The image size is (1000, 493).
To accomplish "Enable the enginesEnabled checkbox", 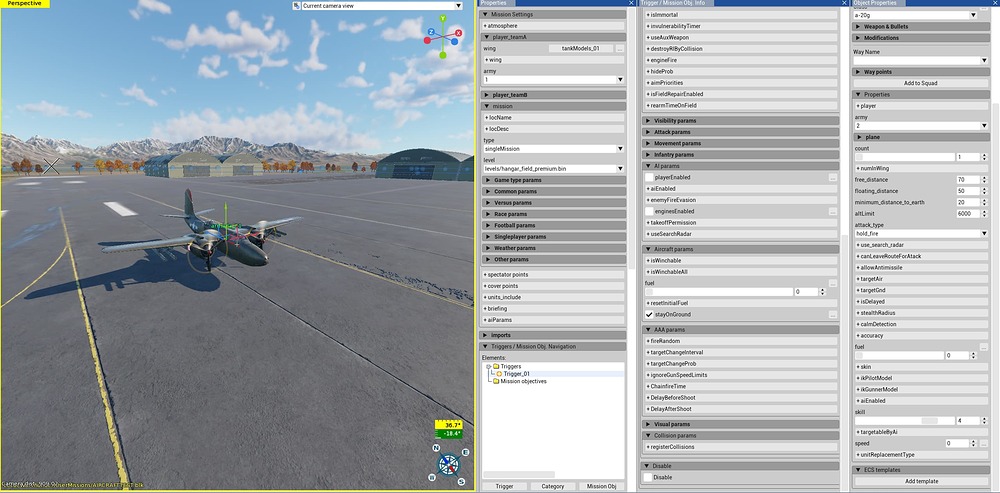I will [649, 211].
